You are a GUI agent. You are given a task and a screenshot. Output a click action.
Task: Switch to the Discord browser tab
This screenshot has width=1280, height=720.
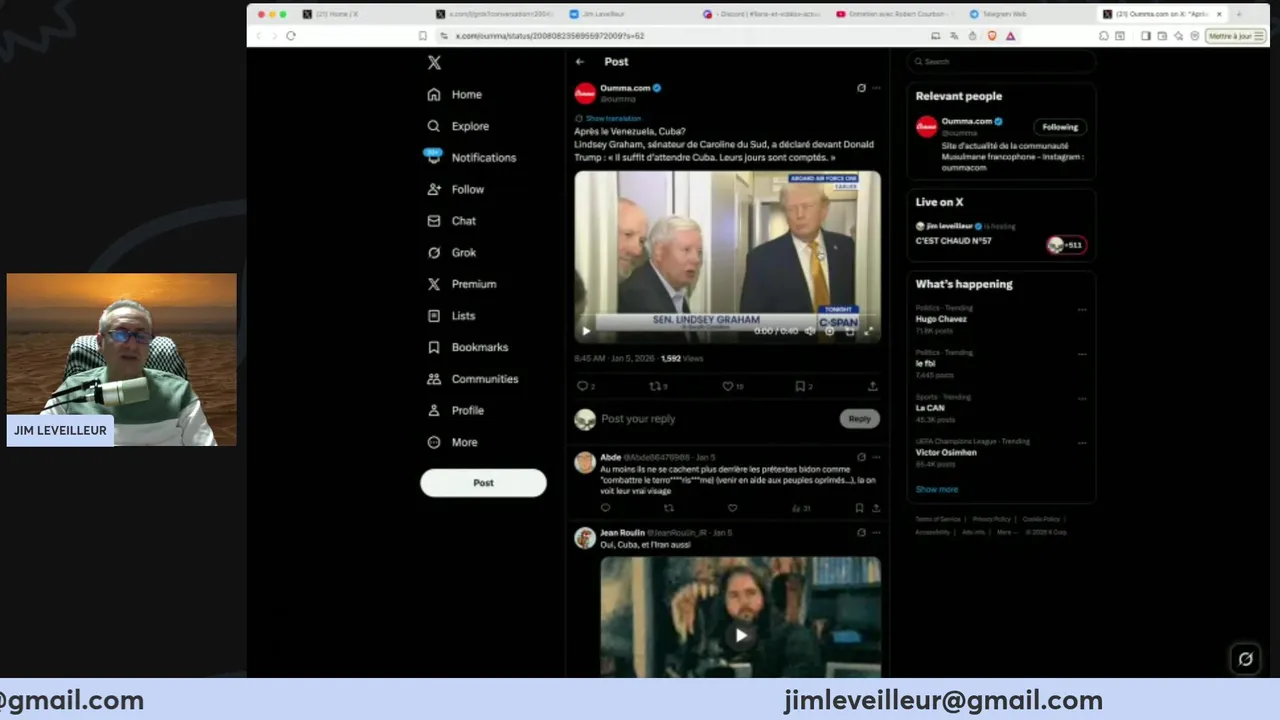point(762,14)
